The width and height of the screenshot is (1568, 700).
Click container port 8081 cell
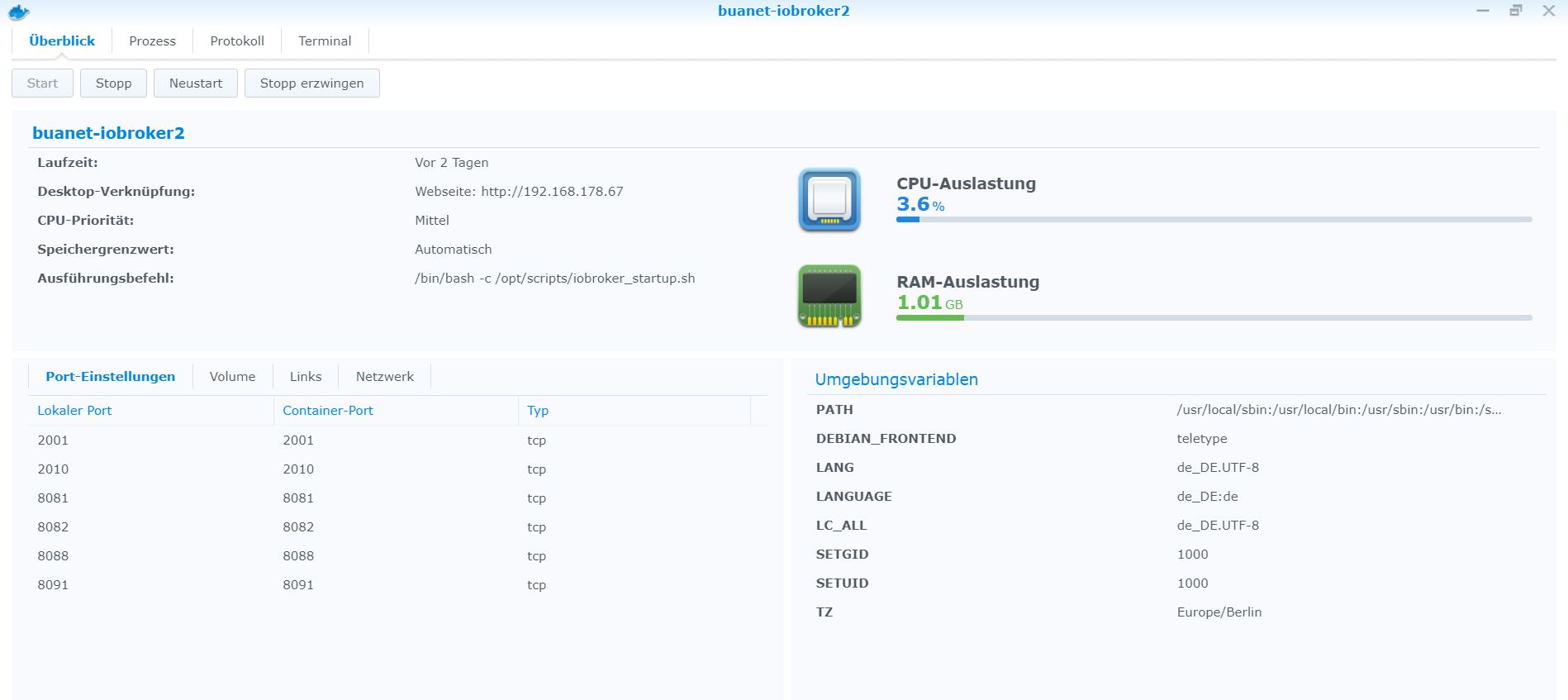coord(298,498)
